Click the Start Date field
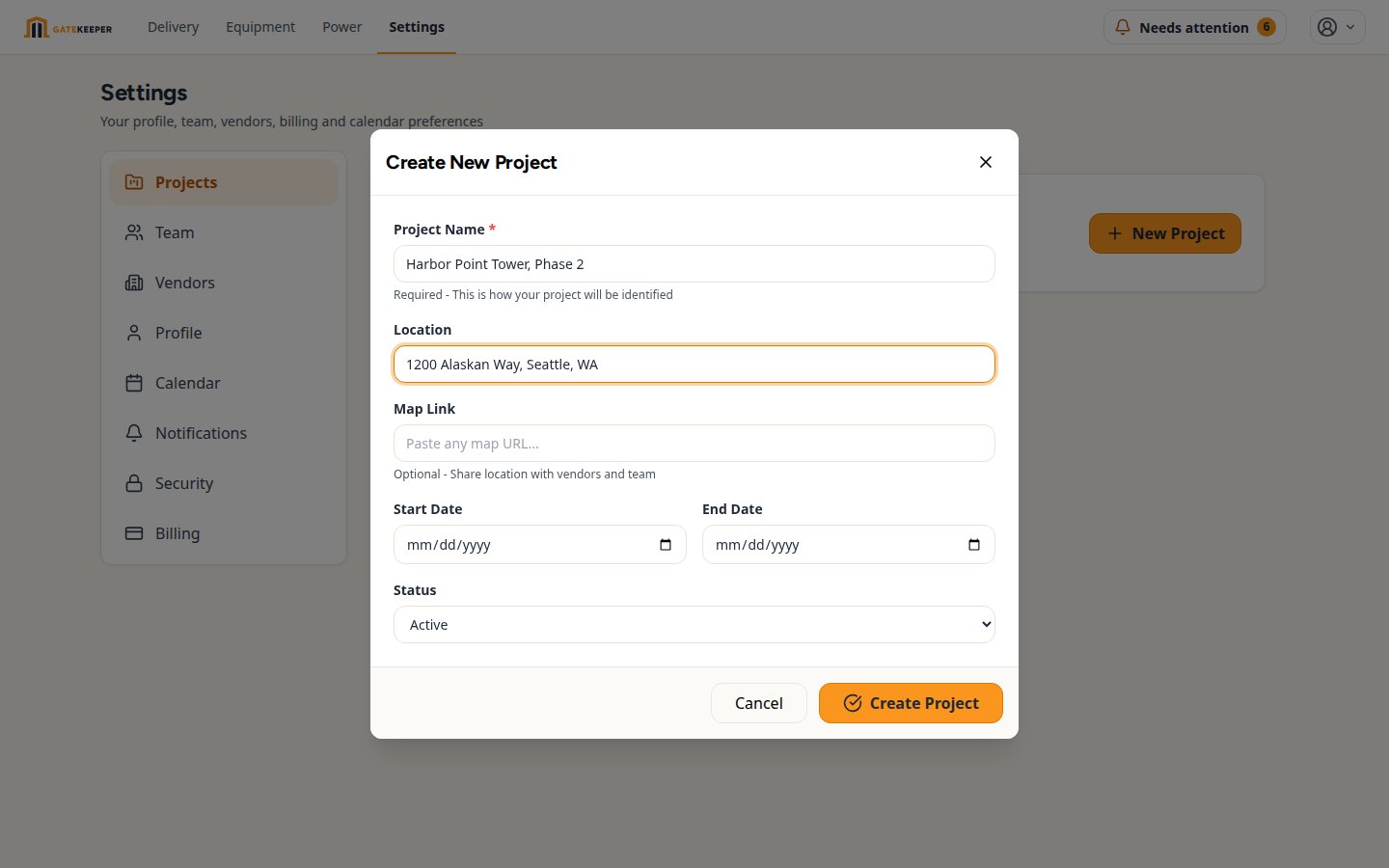This screenshot has width=1389, height=868. click(540, 544)
